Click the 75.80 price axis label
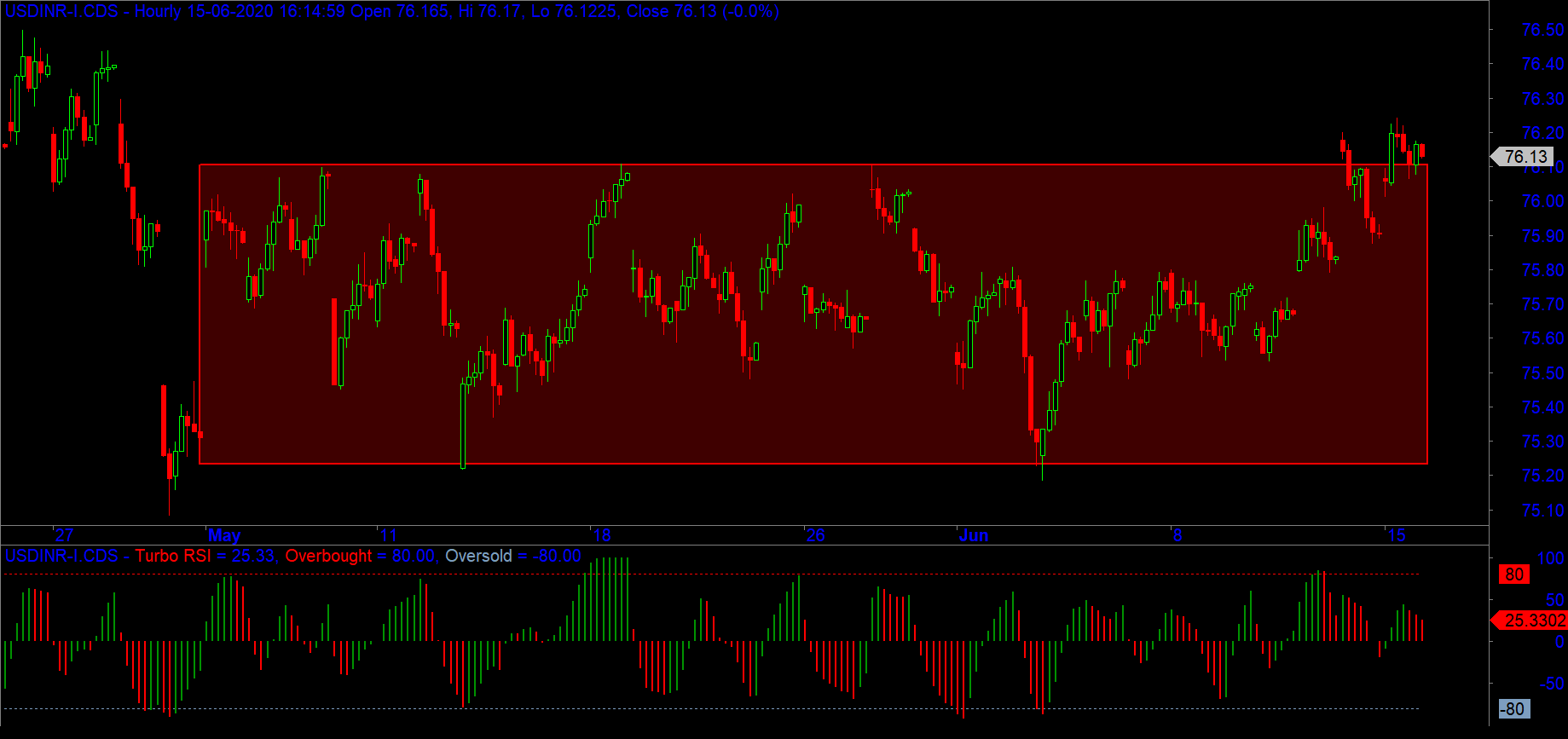Screen dimensions: 1568x739 click(1542, 270)
